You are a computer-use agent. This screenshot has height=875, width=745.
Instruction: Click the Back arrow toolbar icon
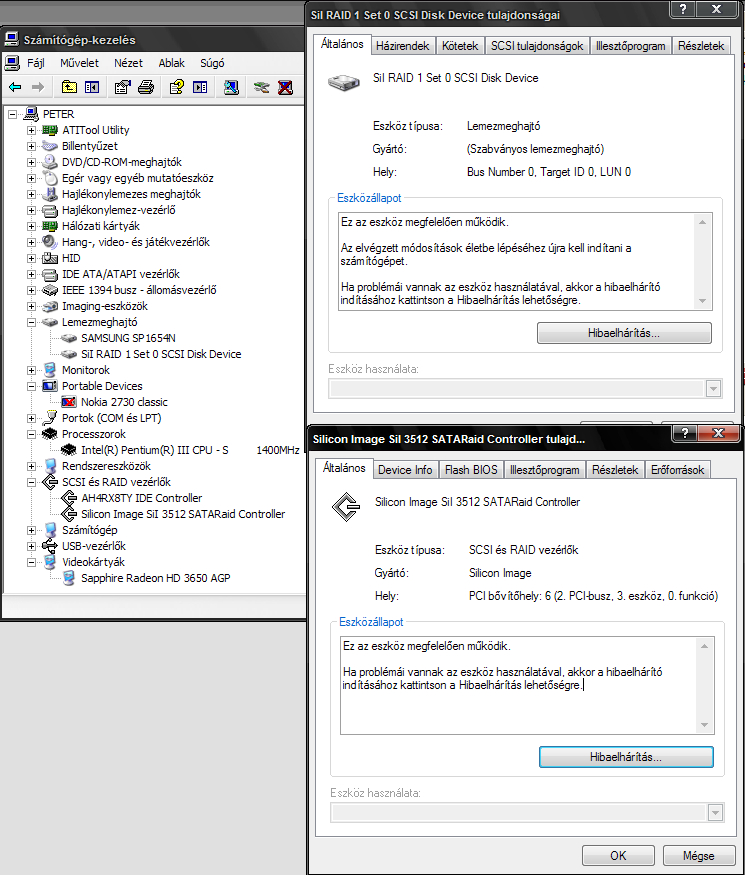point(15,87)
